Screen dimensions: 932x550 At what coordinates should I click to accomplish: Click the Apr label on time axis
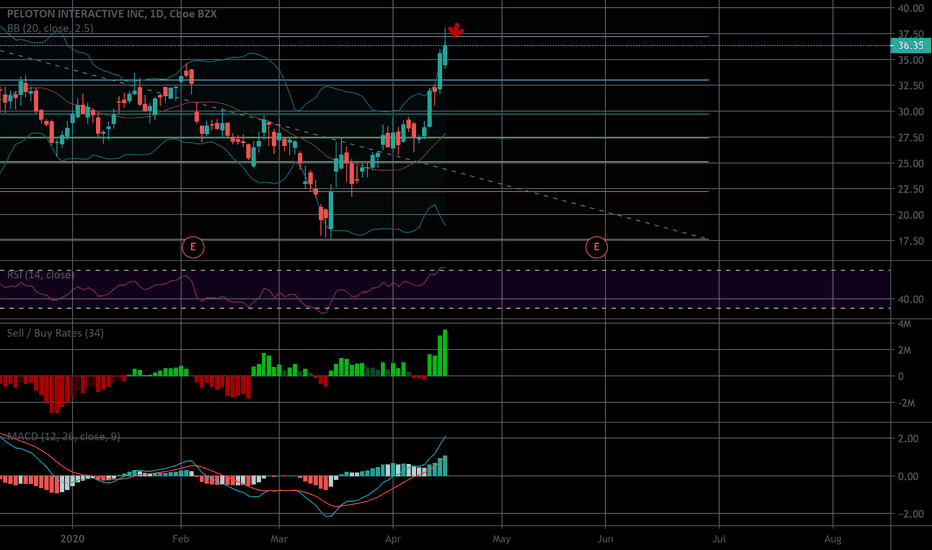click(393, 539)
